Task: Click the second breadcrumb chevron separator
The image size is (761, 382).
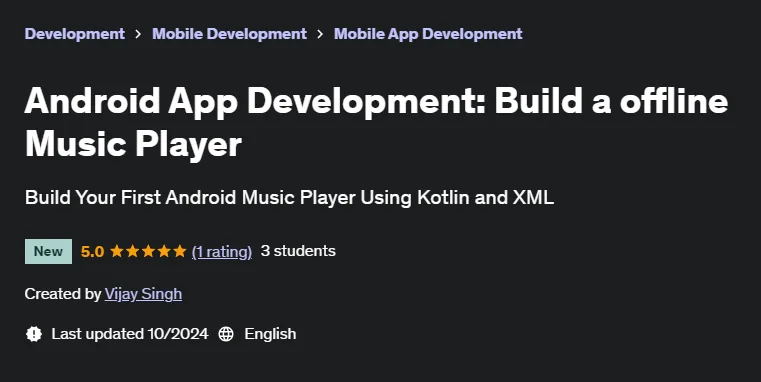Action: [320, 34]
